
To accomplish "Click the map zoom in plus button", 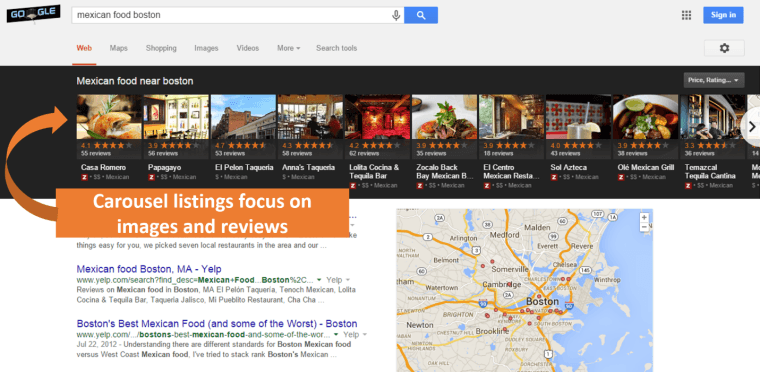I will click(x=644, y=217).
